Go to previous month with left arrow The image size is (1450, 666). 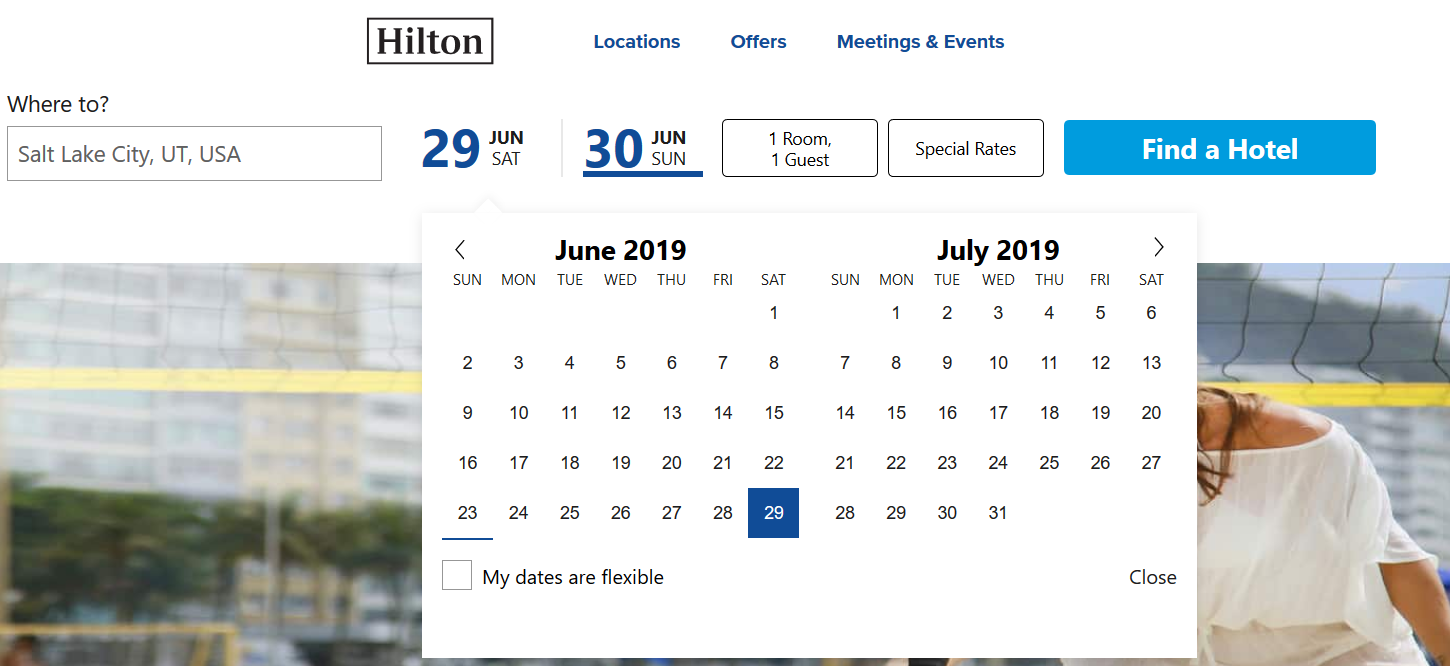pos(460,249)
